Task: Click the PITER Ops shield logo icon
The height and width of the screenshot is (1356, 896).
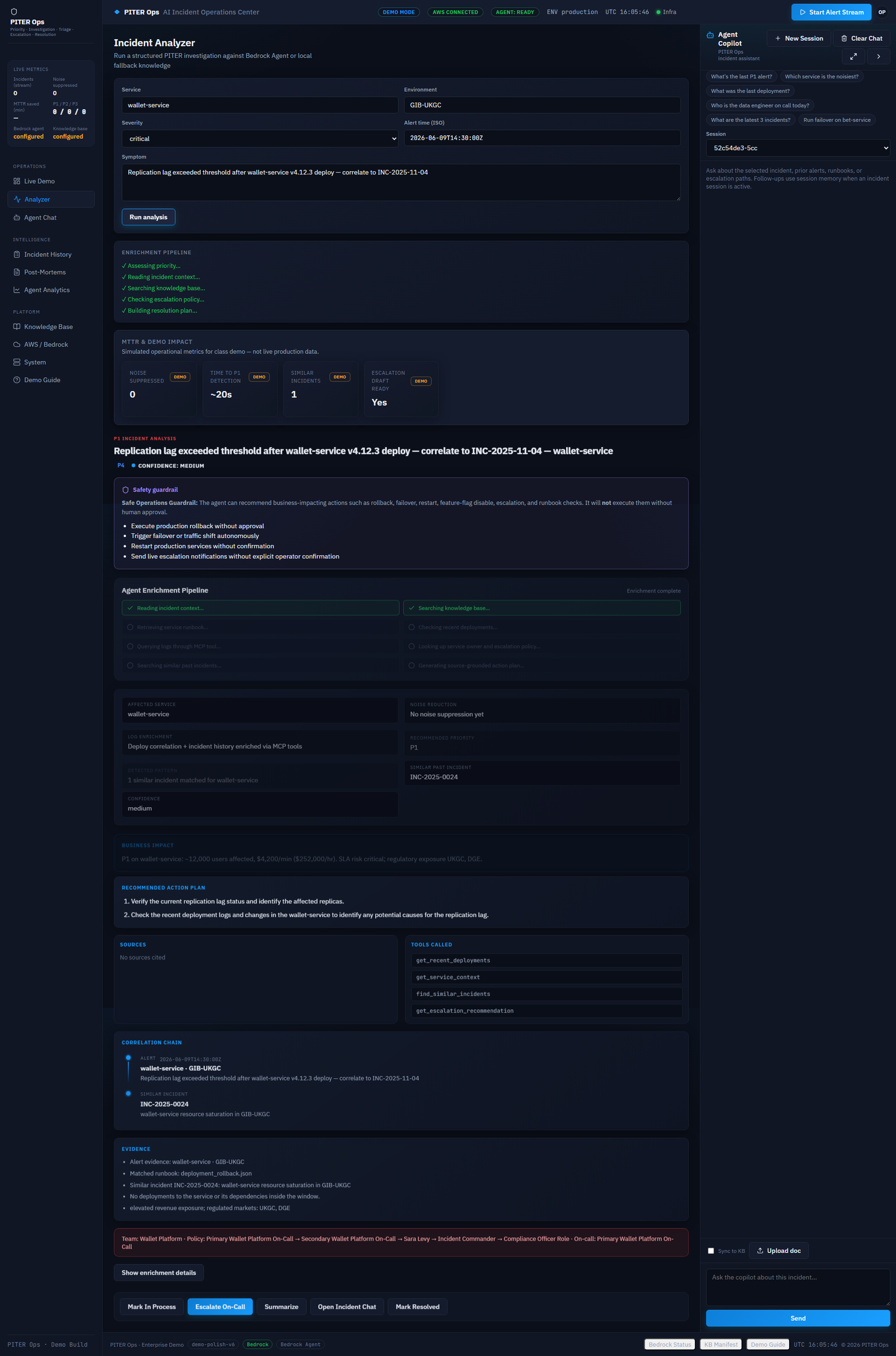Action: pos(13,11)
